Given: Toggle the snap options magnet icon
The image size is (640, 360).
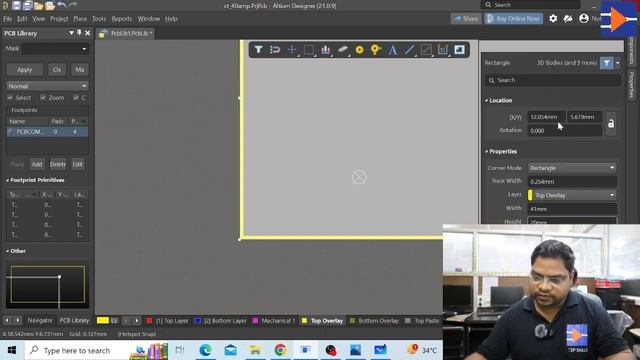Looking at the screenshot, I should point(275,50).
